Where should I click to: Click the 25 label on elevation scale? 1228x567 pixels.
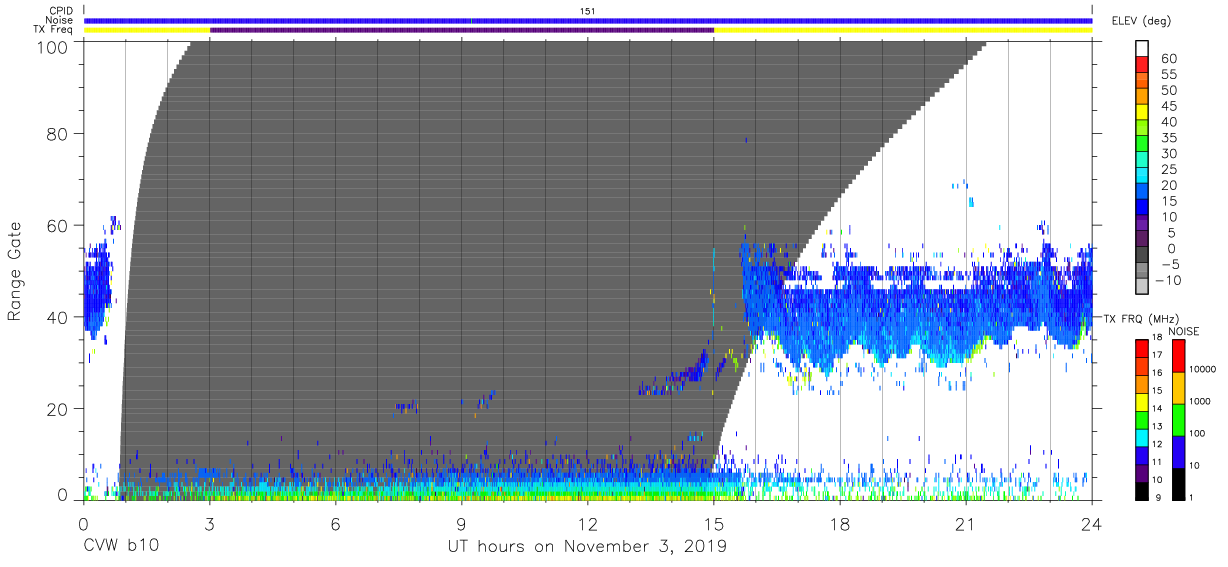(x=1169, y=170)
